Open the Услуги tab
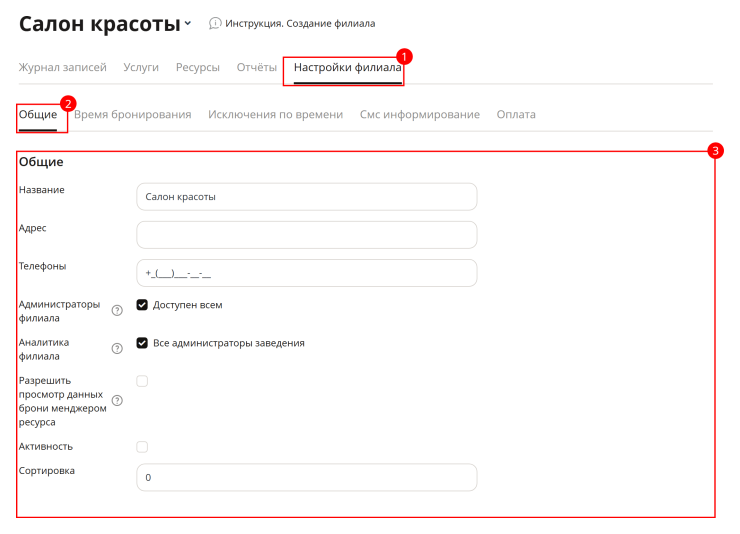This screenshot has width=740, height=534. click(141, 67)
